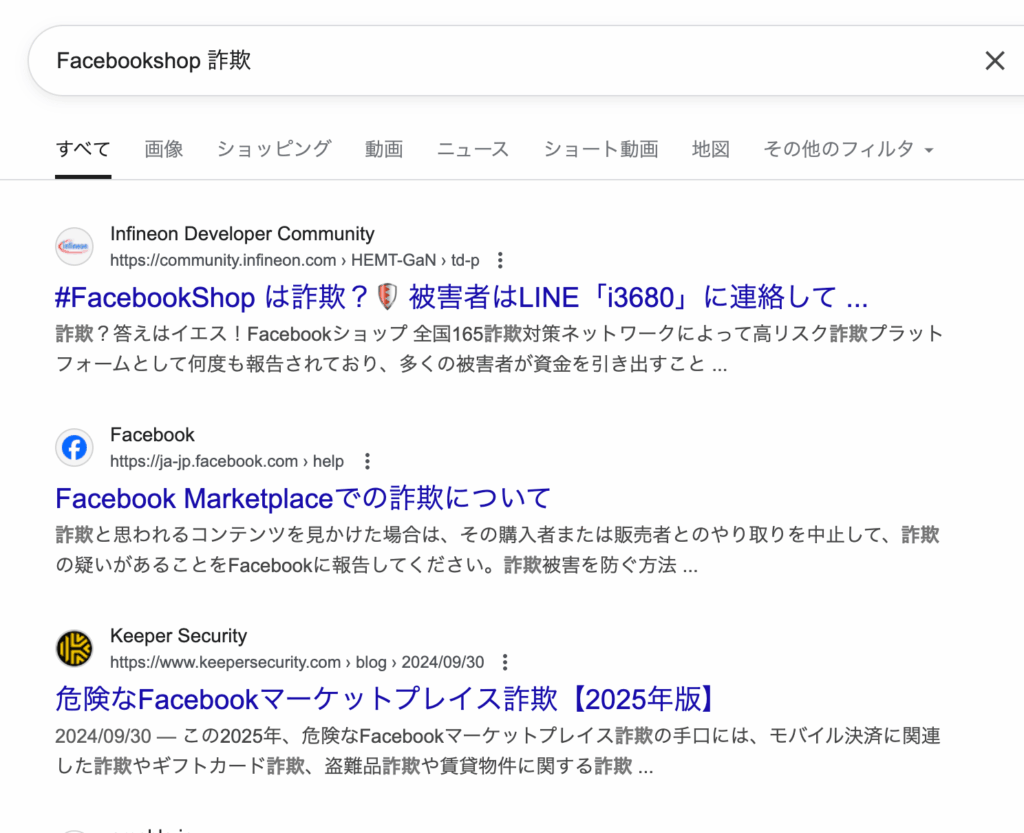The height and width of the screenshot is (833, 1024).
Task: Click the snippet starting 詐欺と思われるコンテンツ
Action: [x=498, y=550]
